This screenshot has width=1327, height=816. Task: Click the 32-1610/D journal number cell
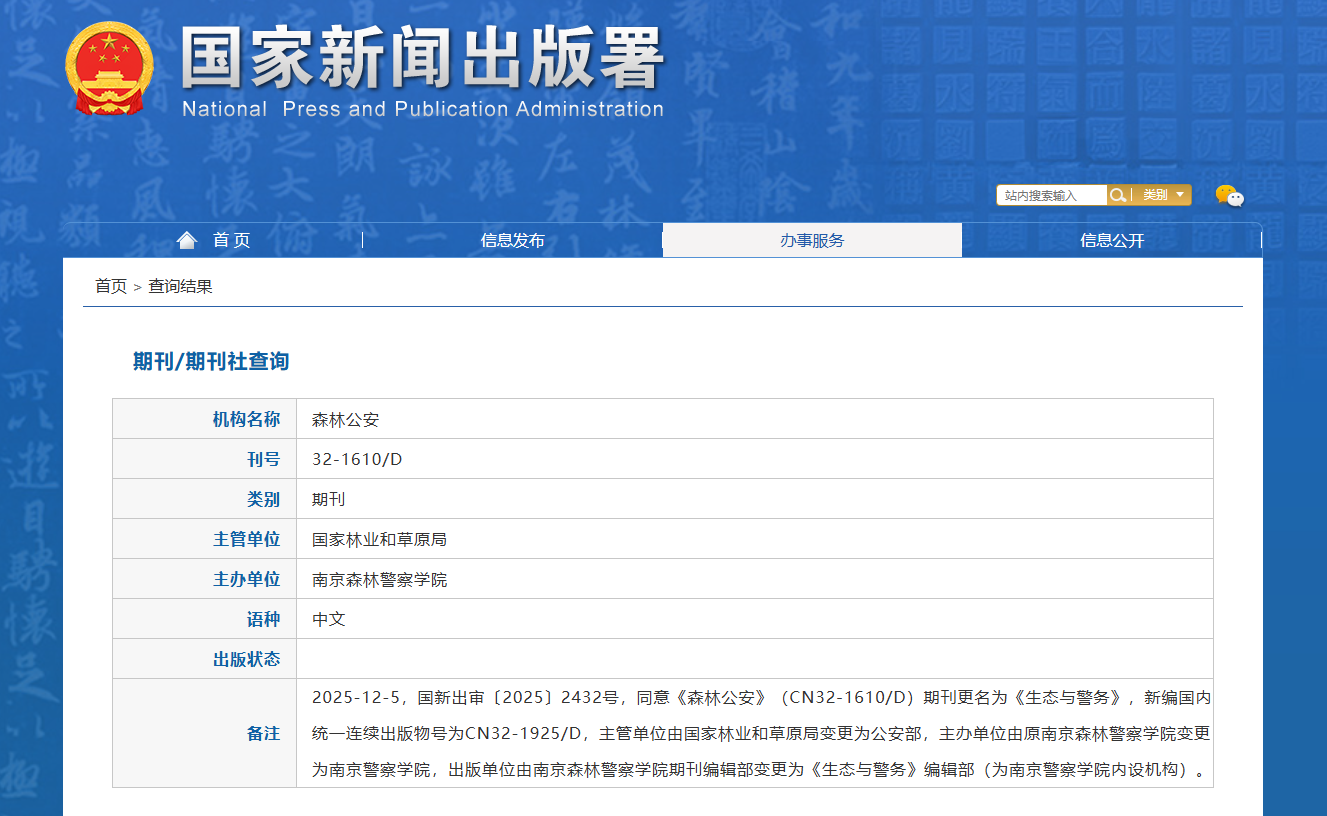coord(357,460)
